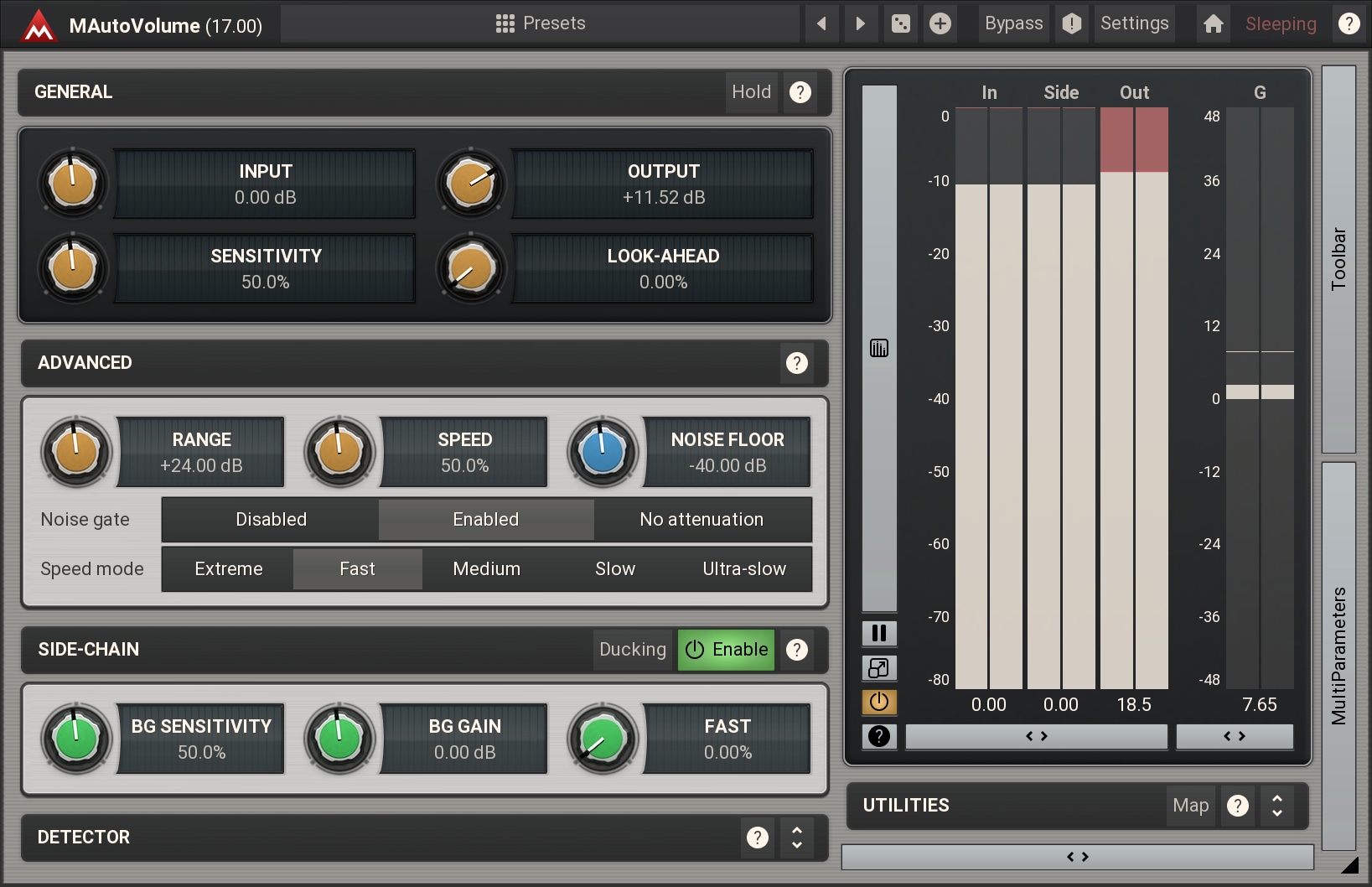Open the Presets menu
1372x887 pixels.
coord(541,23)
